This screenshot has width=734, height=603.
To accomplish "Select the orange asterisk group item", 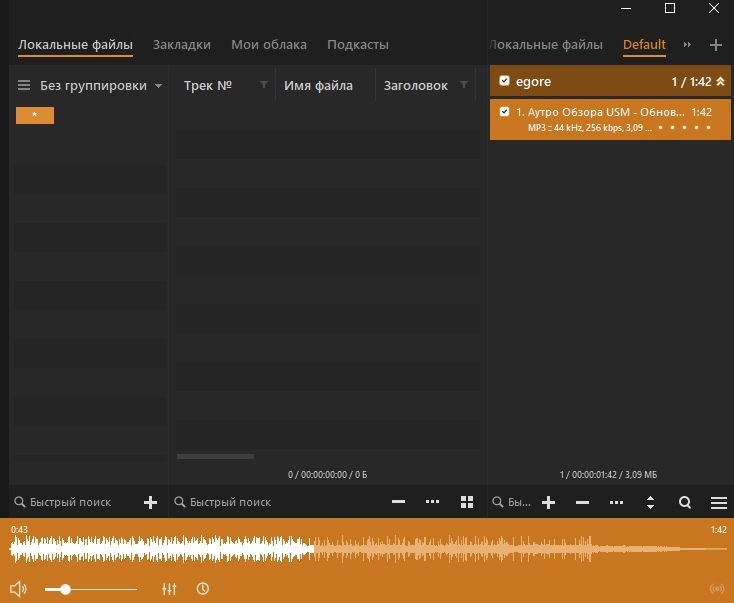I will (x=35, y=115).
